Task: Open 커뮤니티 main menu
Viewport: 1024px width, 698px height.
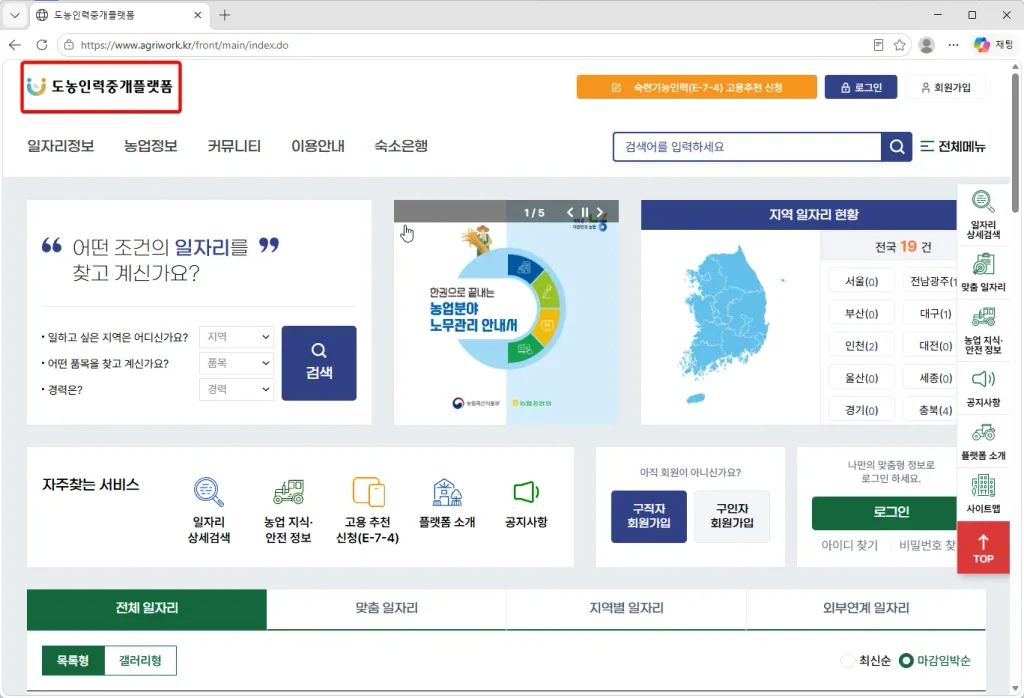Action: (x=234, y=146)
